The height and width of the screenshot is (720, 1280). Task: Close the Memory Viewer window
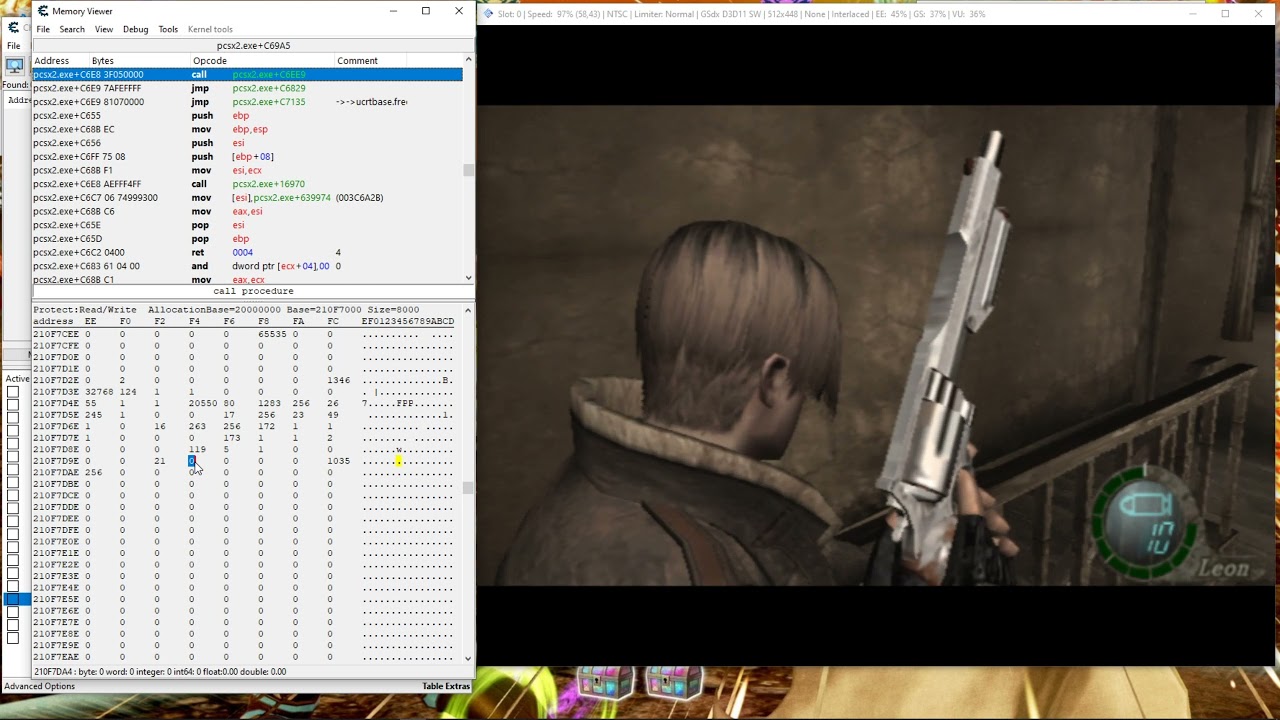[x=458, y=11]
